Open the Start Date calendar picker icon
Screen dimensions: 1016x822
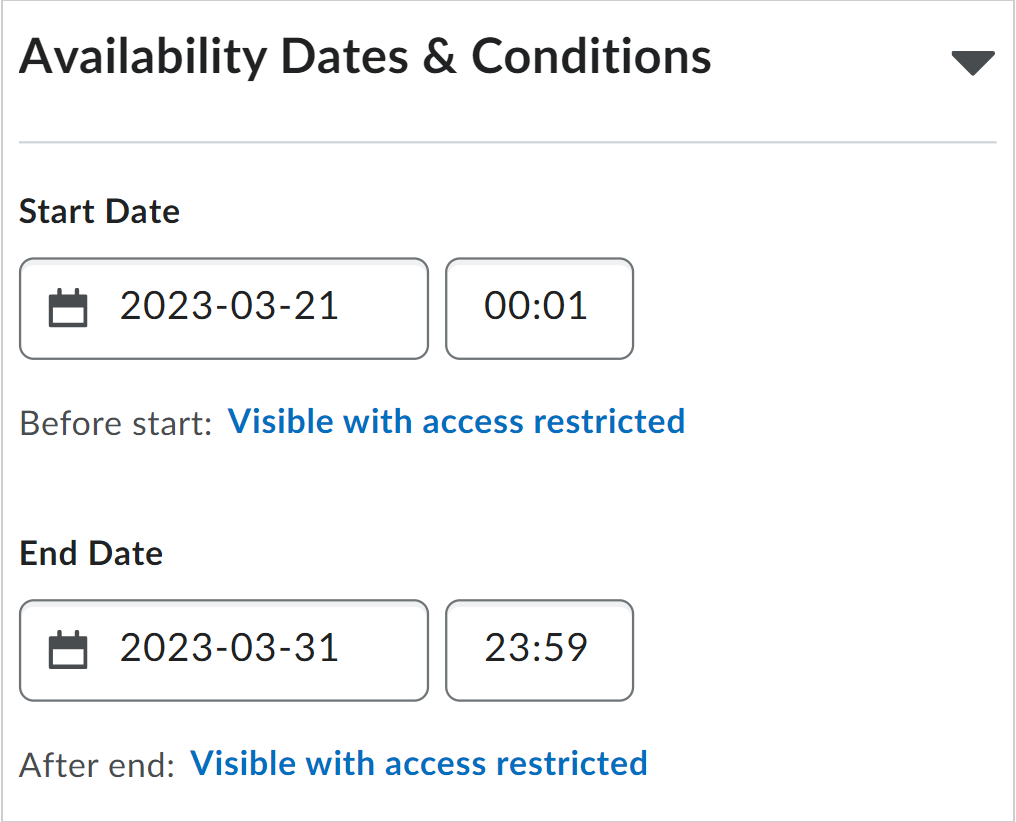coord(69,308)
